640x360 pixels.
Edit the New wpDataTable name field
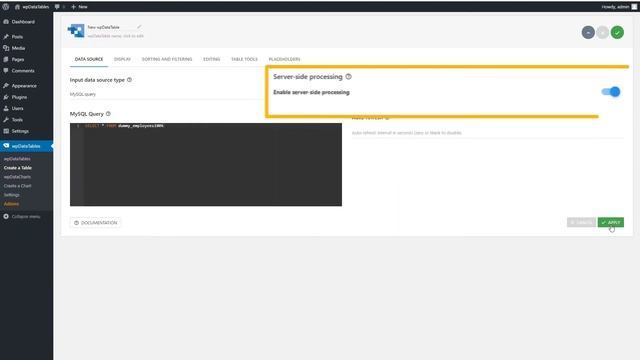(110, 27)
